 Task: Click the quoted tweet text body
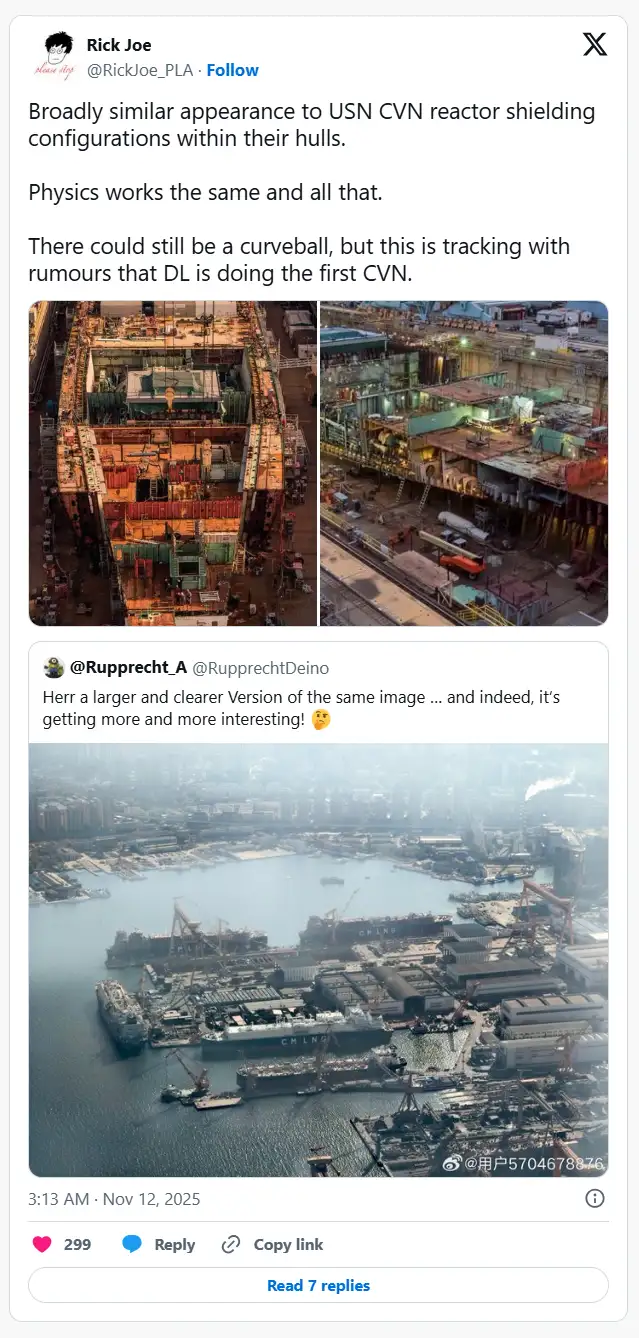(x=300, y=707)
